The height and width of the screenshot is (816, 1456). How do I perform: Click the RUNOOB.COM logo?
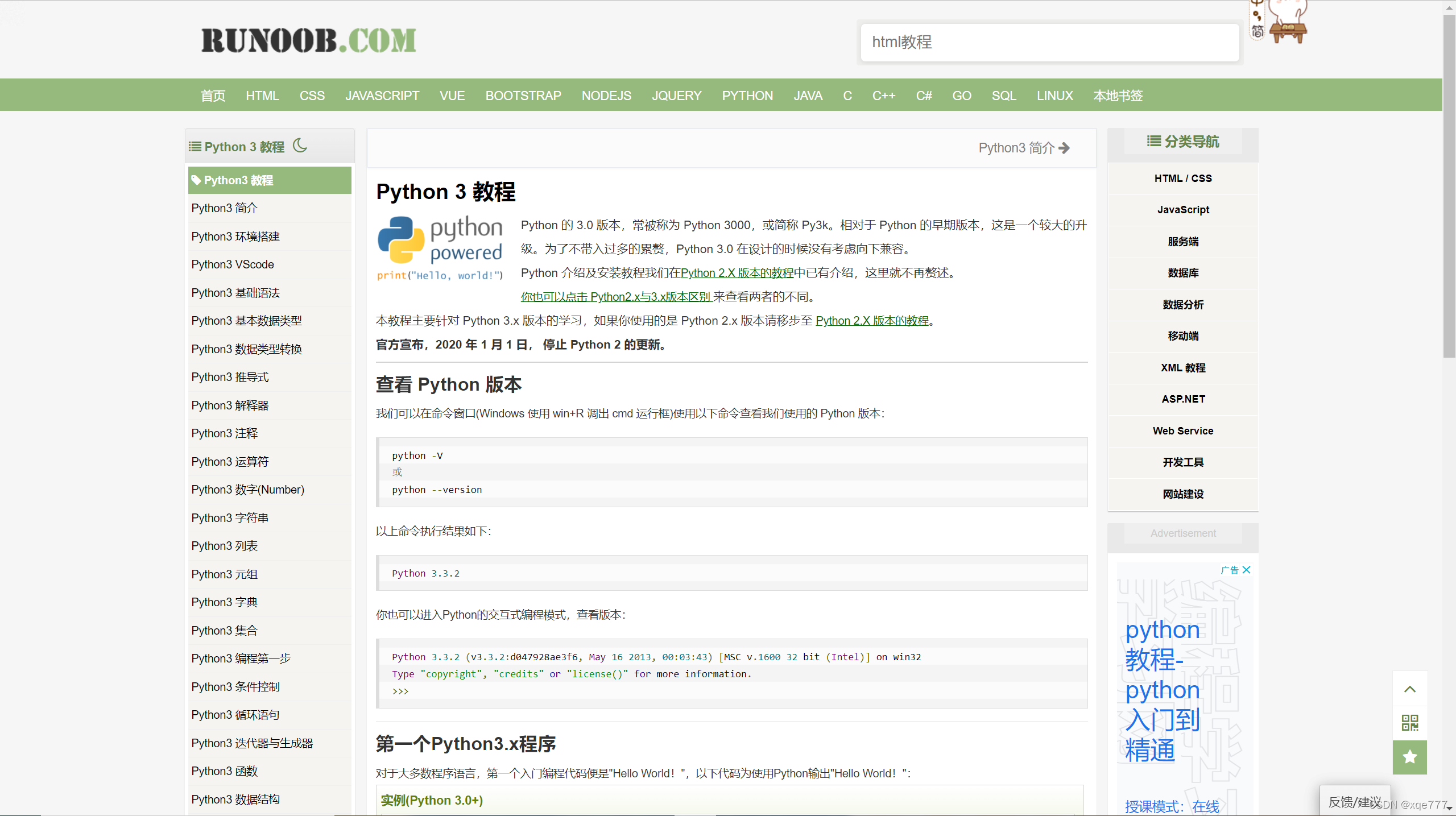309,41
